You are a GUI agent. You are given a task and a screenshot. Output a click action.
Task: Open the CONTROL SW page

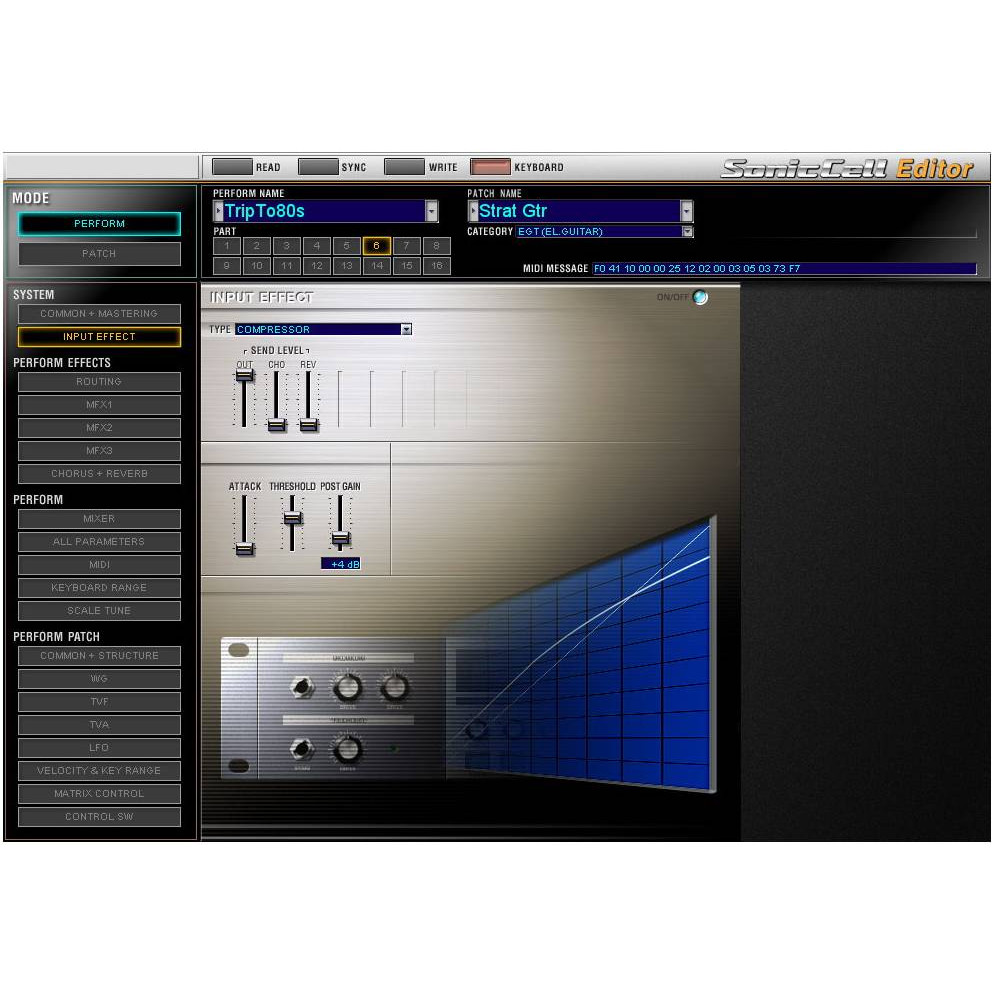click(x=100, y=816)
